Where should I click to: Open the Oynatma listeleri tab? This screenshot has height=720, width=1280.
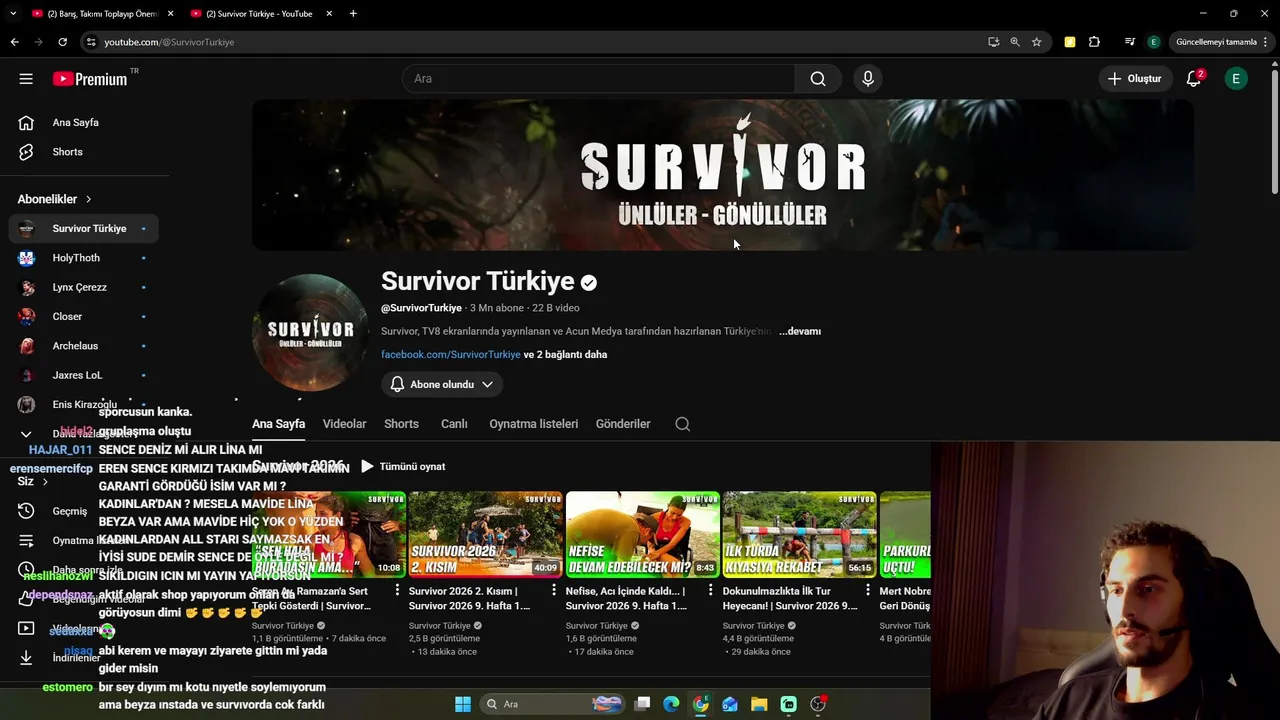click(533, 424)
